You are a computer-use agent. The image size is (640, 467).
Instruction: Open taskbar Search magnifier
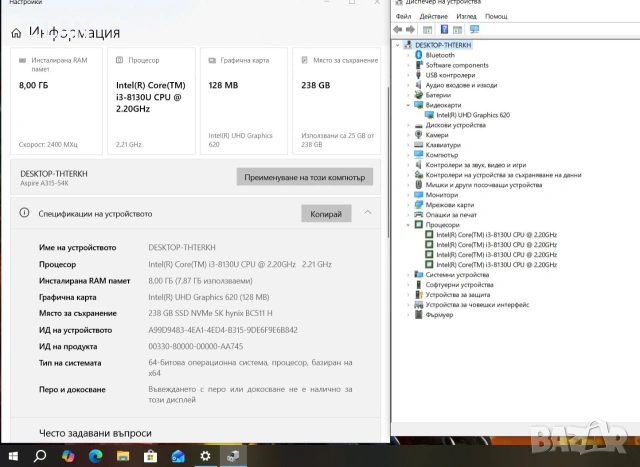[40, 456]
